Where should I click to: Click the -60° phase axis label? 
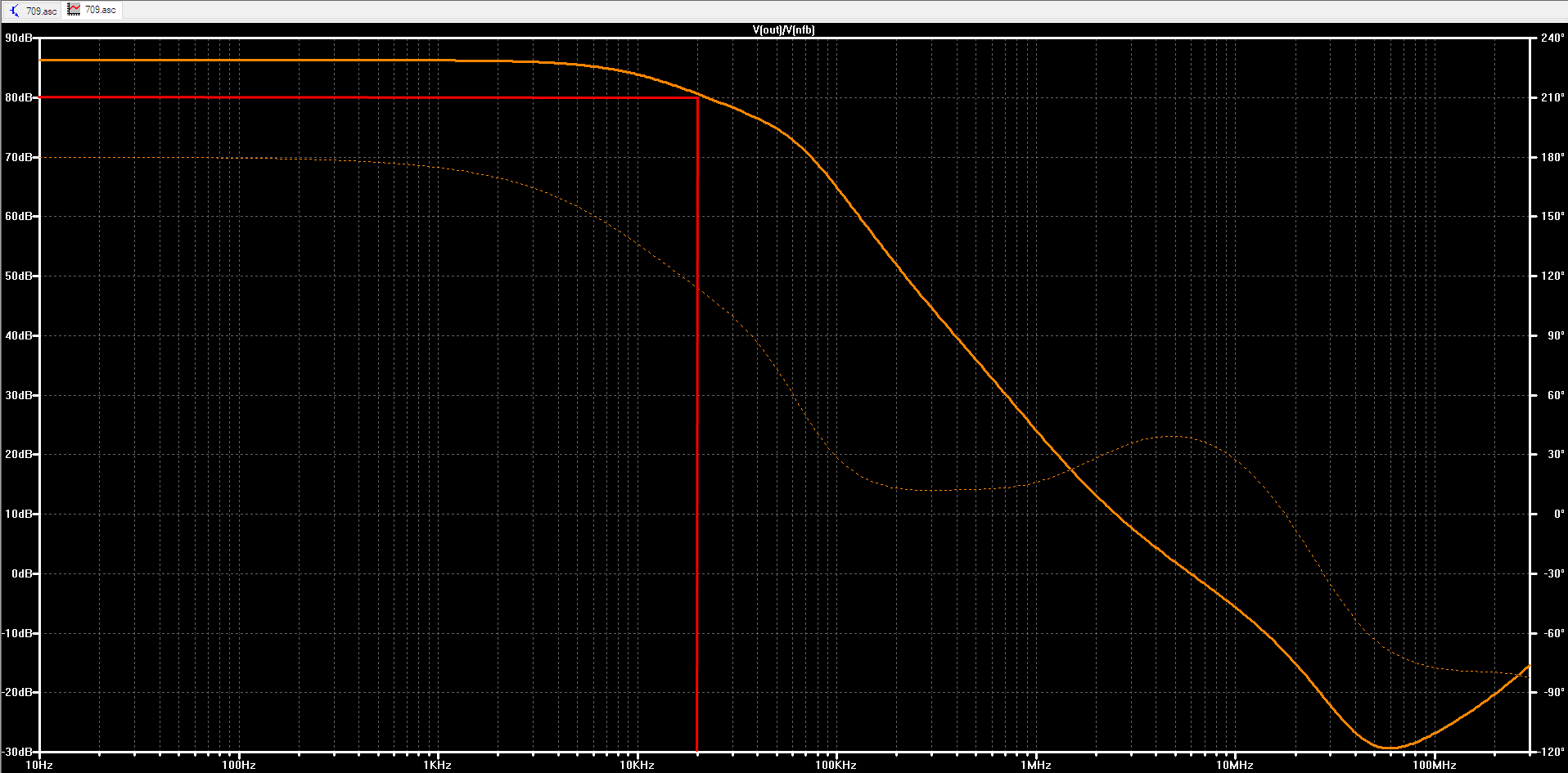coord(1554,633)
